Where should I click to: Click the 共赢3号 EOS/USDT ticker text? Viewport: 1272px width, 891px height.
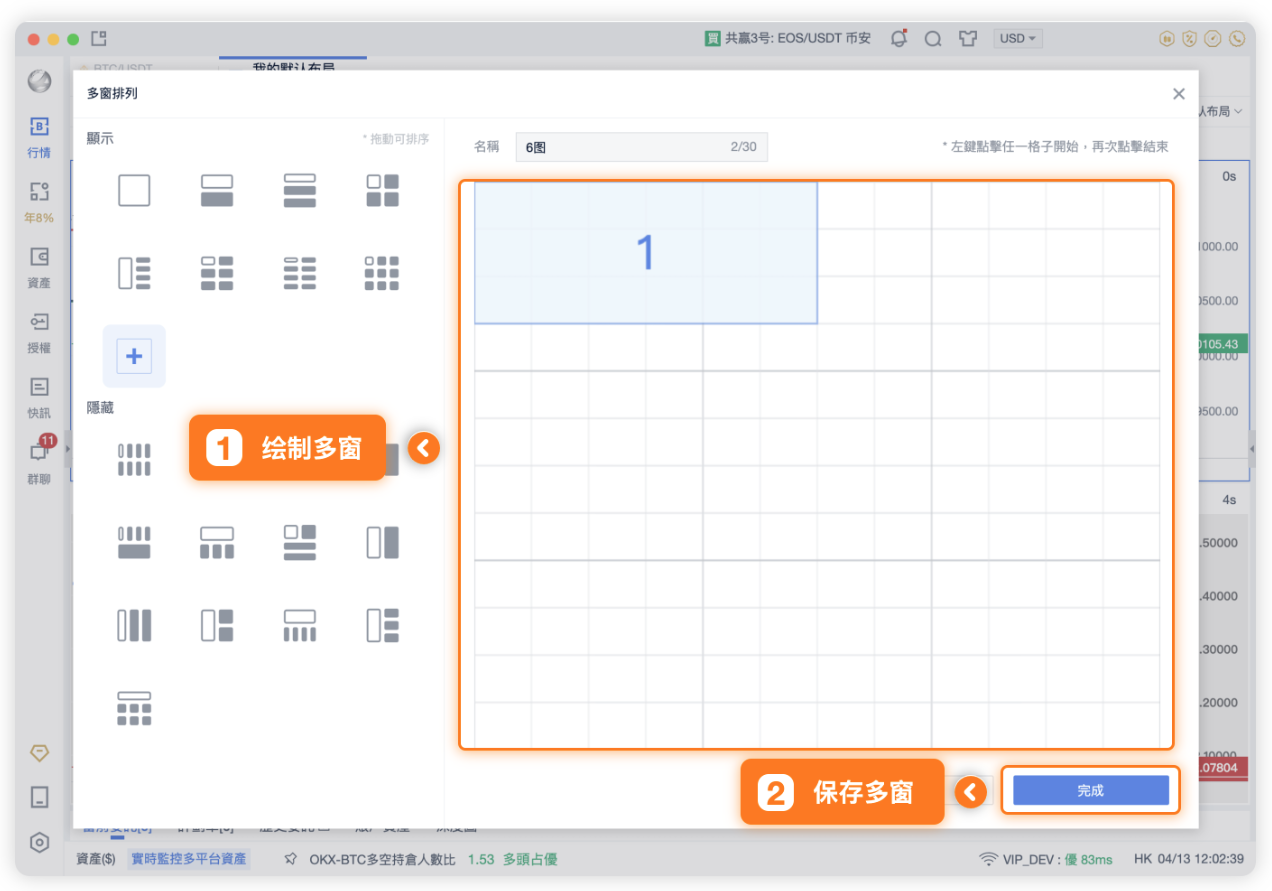coord(797,39)
